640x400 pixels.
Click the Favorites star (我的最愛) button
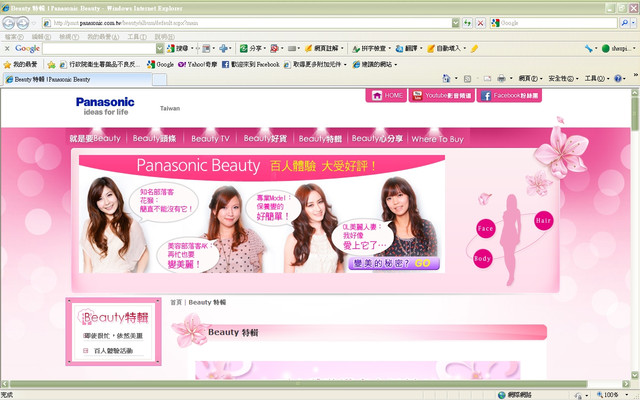tap(20, 64)
